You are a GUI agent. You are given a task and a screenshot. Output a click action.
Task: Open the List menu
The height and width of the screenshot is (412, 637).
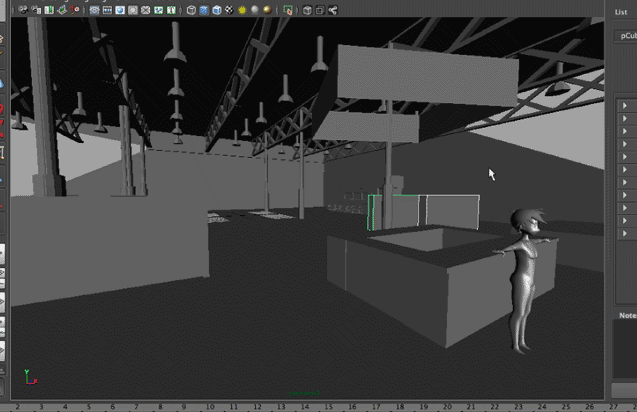pyautogui.click(x=621, y=13)
